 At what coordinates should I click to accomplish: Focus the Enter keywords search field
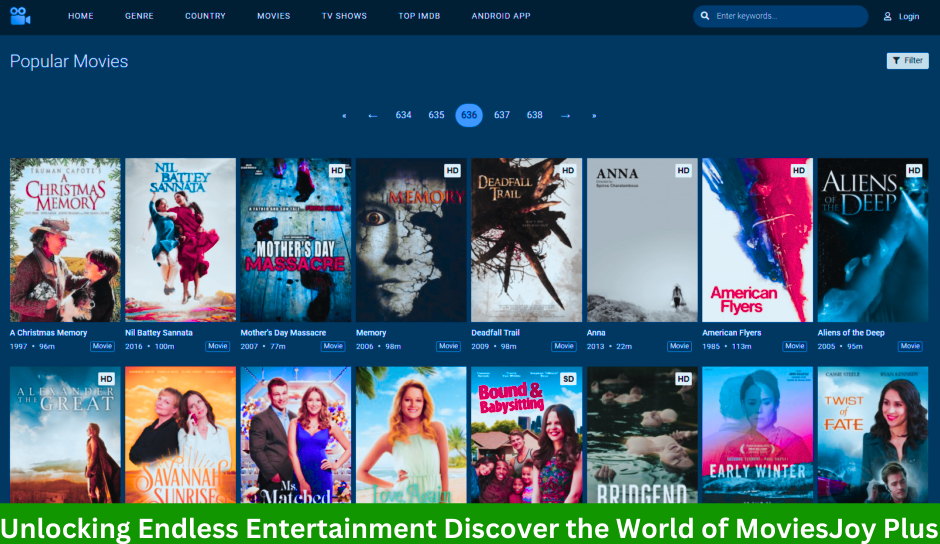tap(781, 16)
